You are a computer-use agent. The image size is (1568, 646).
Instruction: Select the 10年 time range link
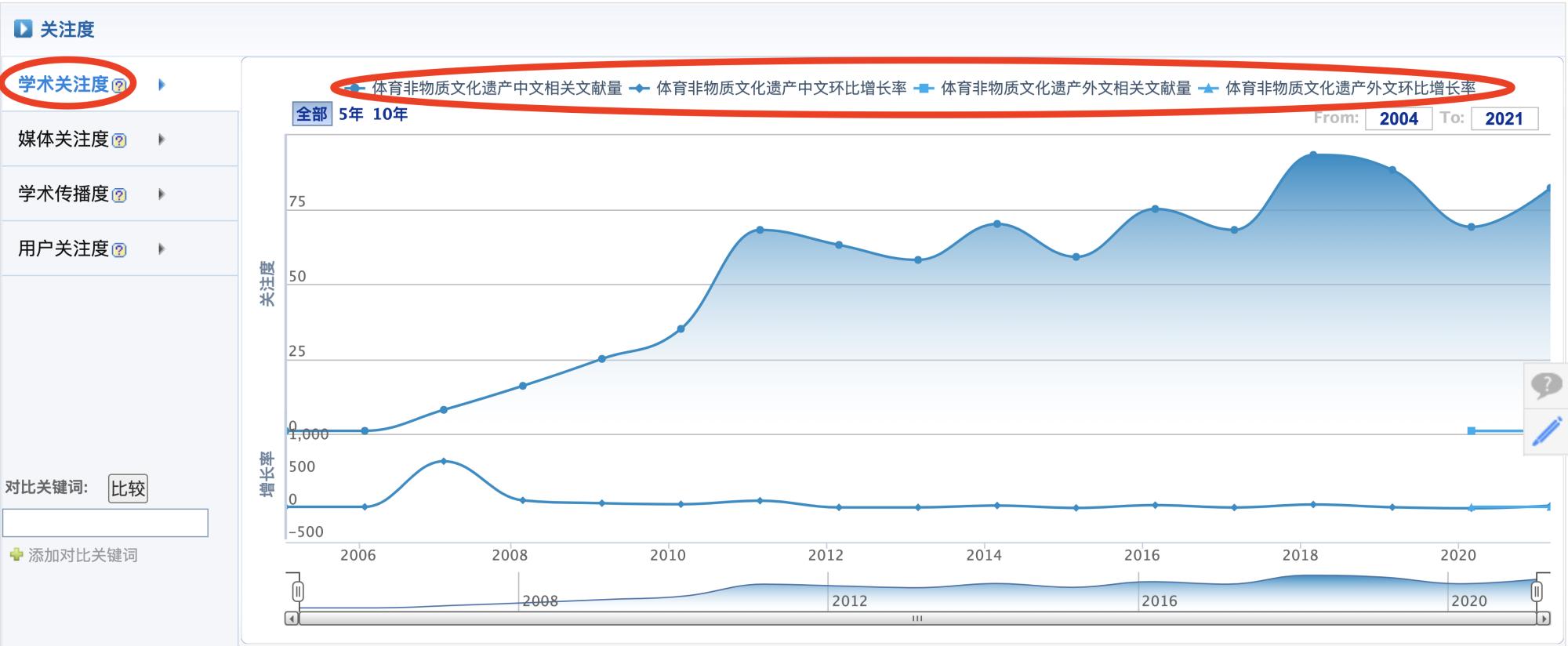point(390,114)
